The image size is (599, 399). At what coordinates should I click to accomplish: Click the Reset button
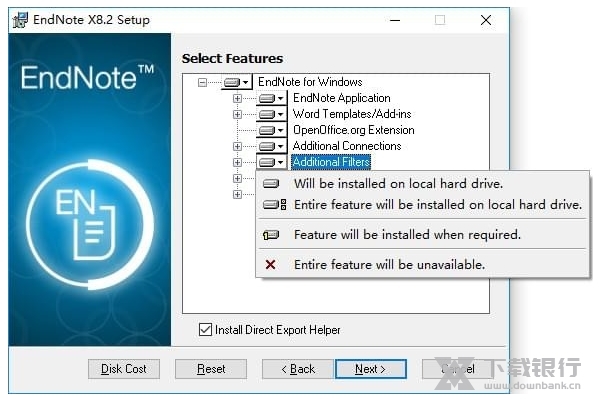[x=211, y=369]
